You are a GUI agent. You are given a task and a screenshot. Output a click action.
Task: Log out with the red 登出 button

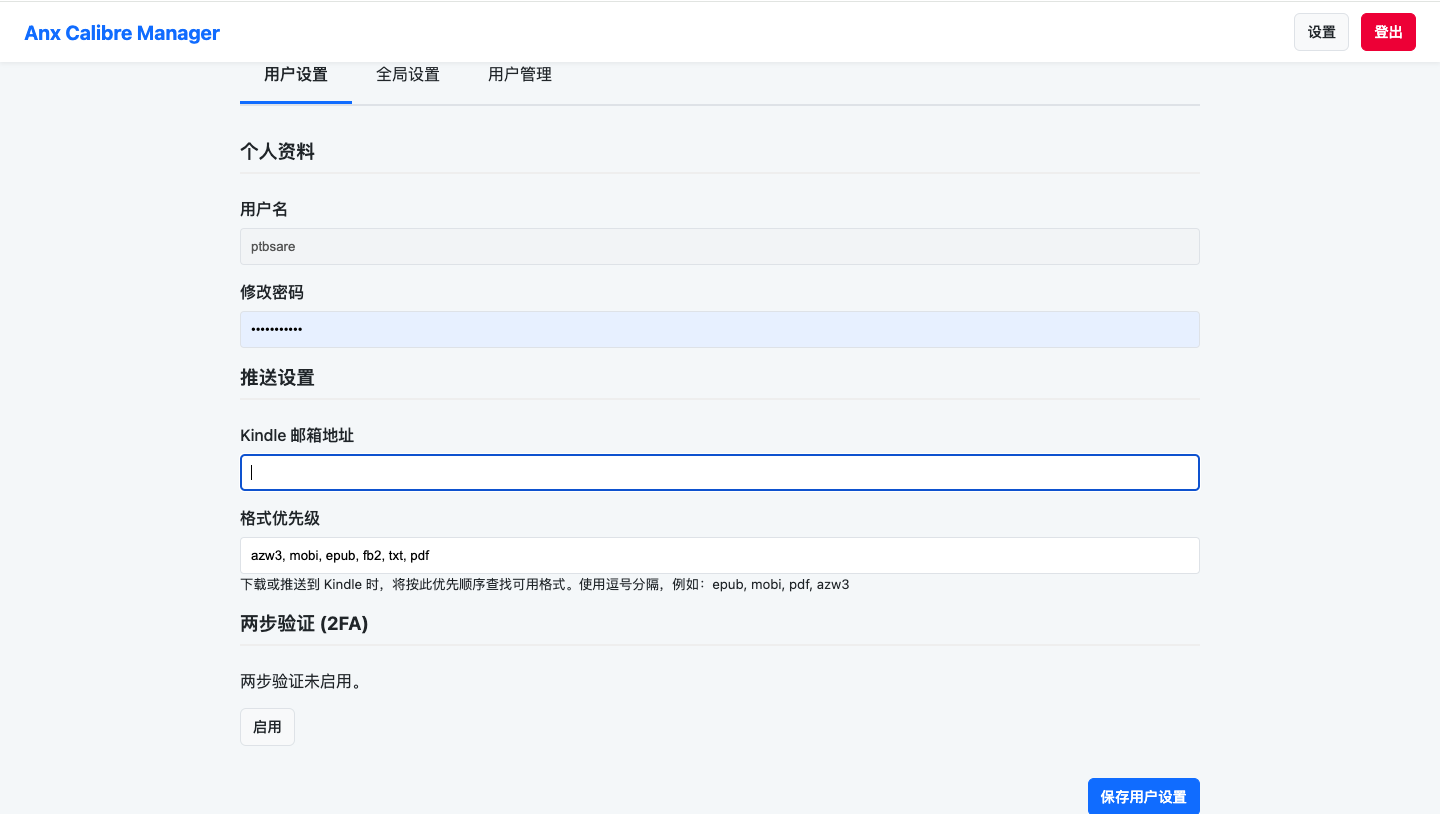click(1388, 32)
